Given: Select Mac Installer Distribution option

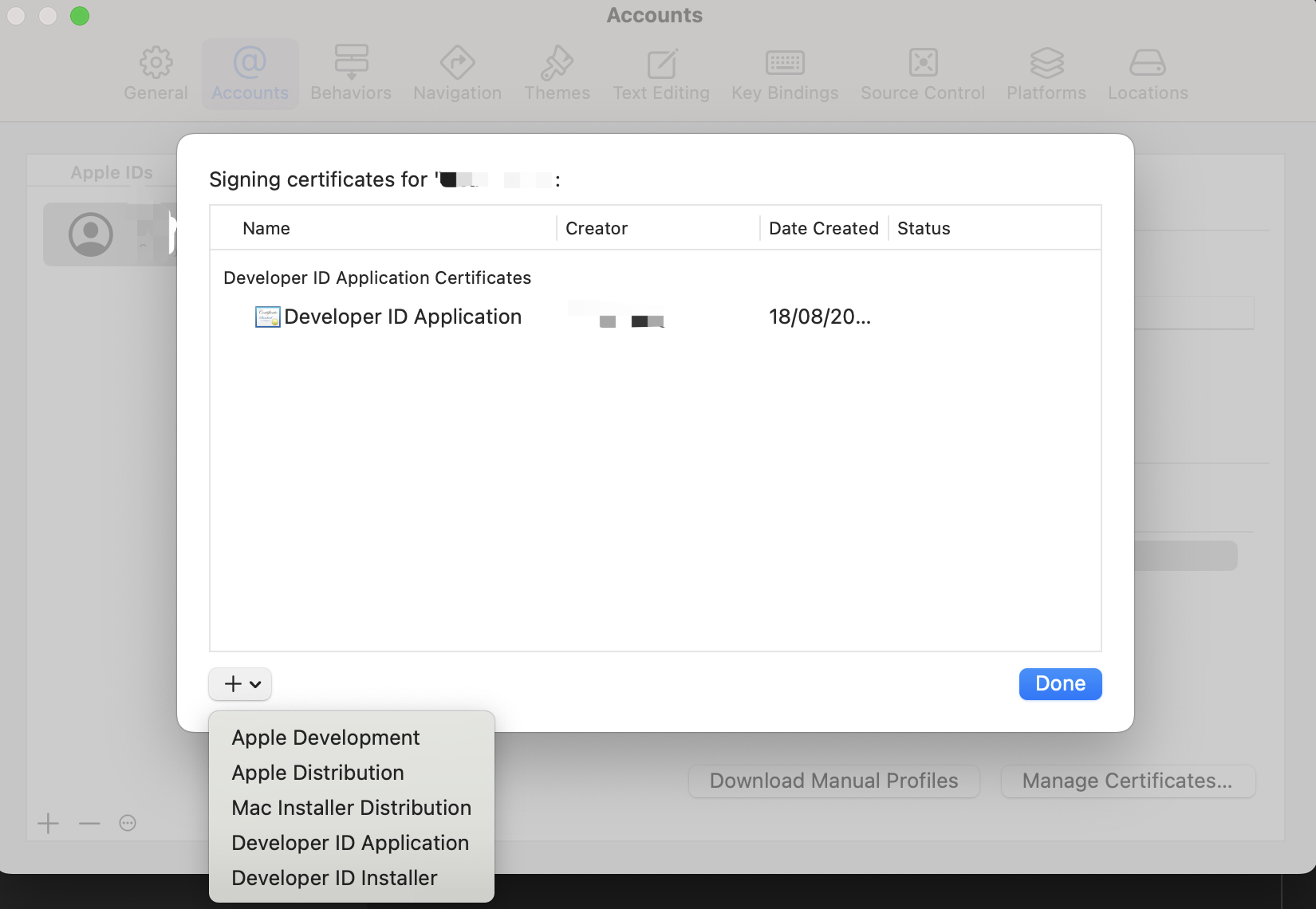Looking at the screenshot, I should (x=351, y=808).
